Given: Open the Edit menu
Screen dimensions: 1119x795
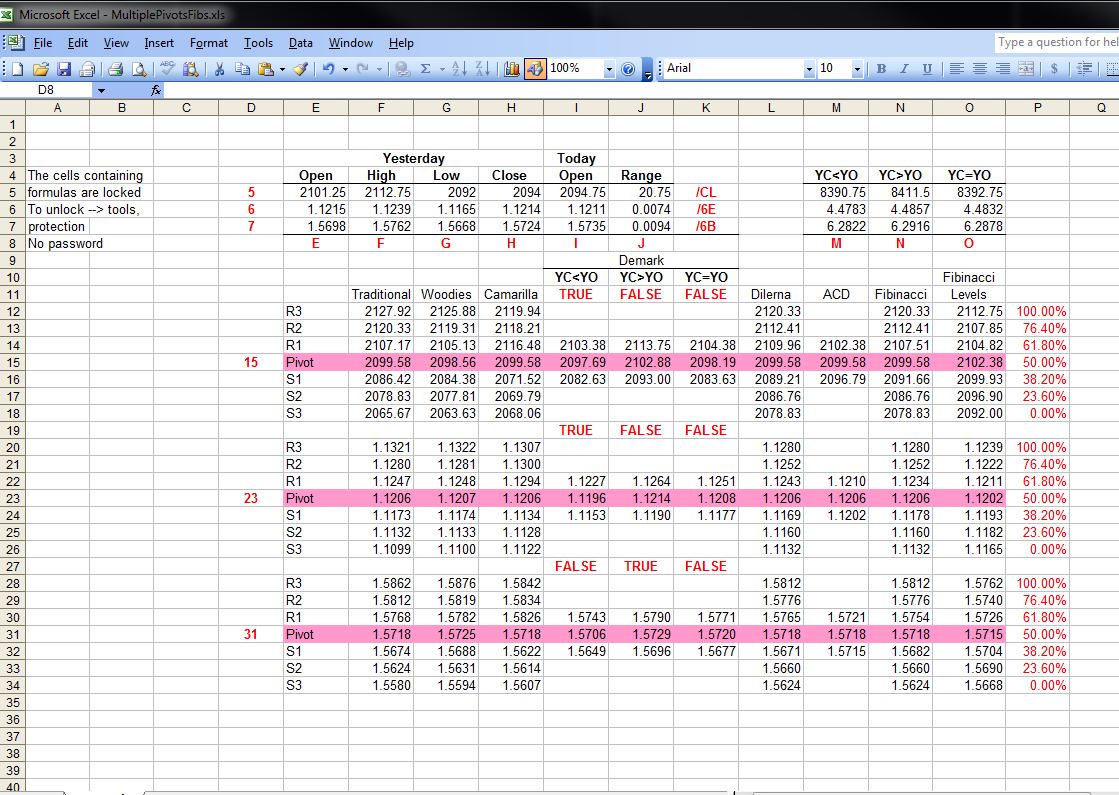Looking at the screenshot, I should [x=78, y=43].
